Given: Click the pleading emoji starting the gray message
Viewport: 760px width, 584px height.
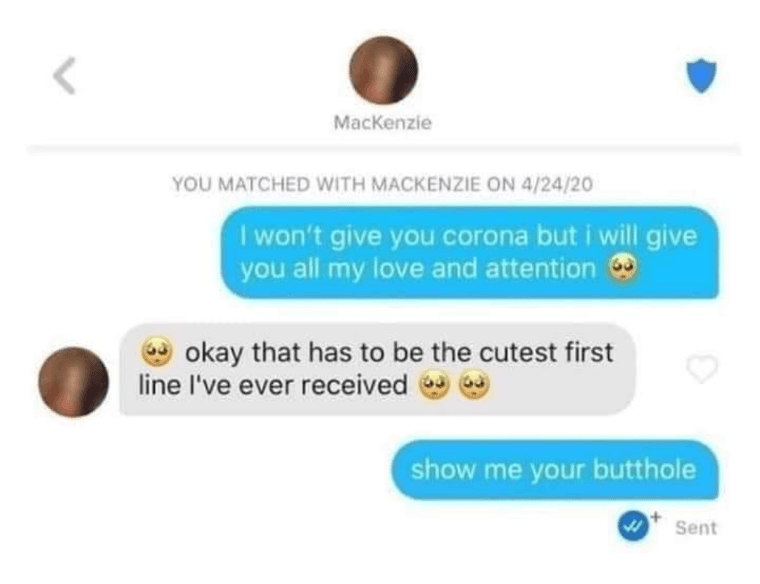Looking at the screenshot, I should tap(156, 351).
